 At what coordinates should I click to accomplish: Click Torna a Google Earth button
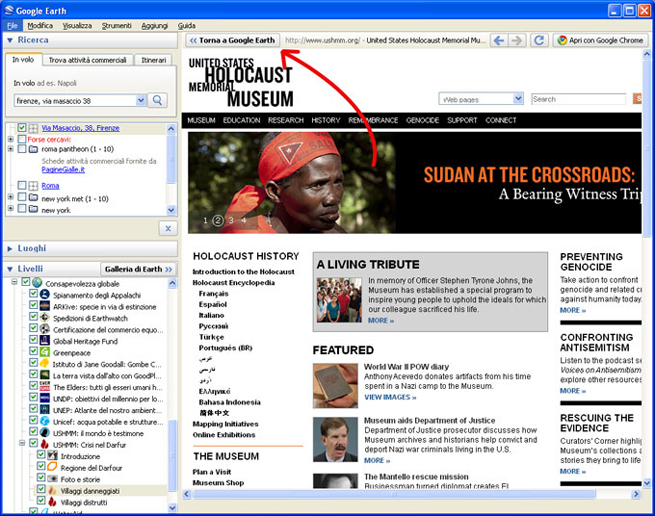tap(233, 41)
